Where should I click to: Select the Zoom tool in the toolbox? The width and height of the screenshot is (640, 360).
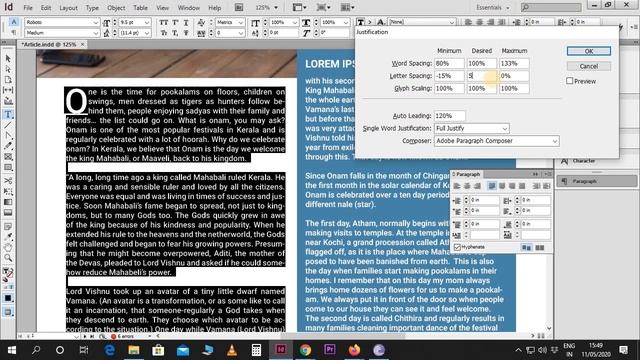pos(8,258)
